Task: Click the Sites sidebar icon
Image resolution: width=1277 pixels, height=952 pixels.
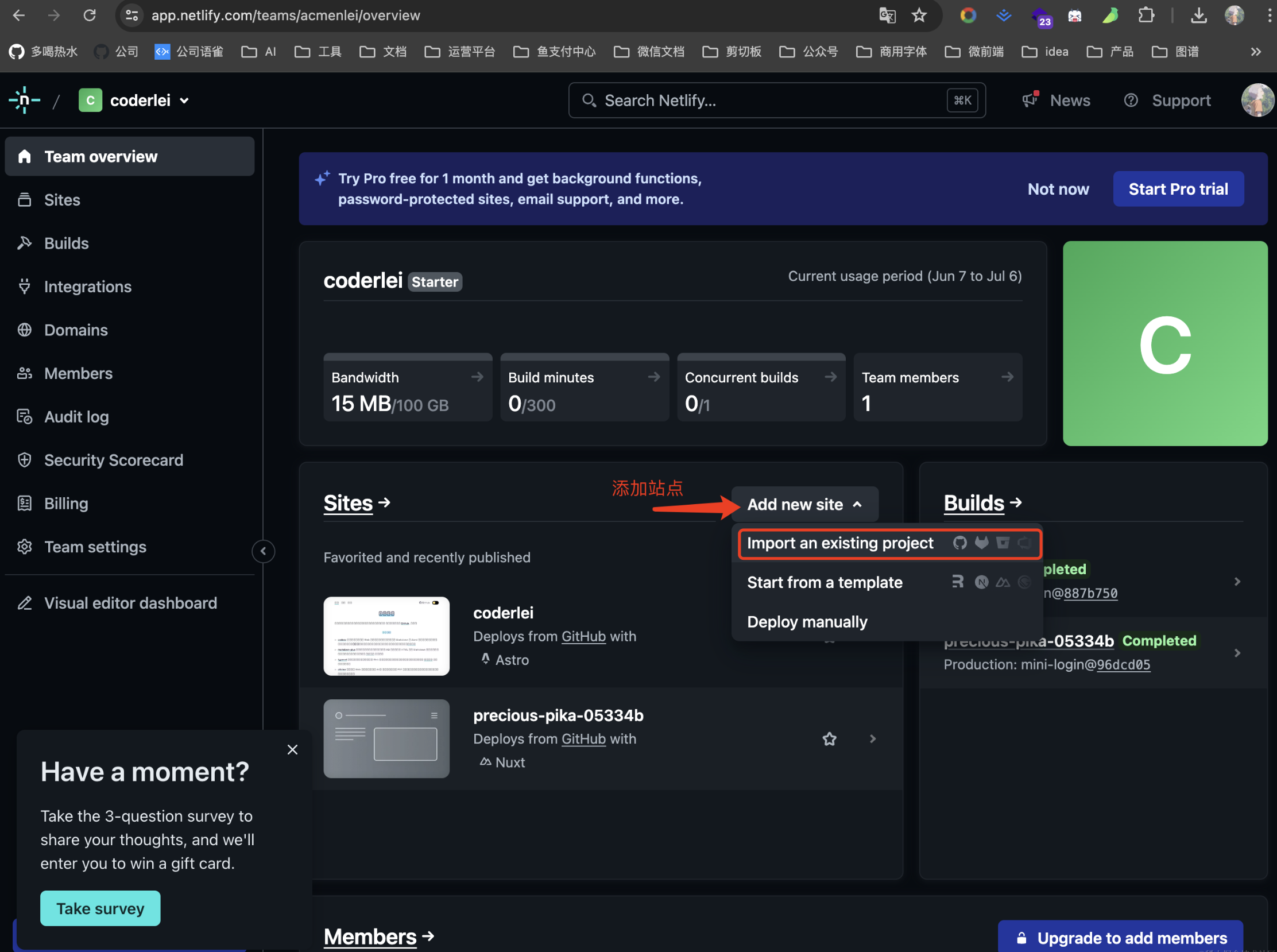Action: pos(24,199)
